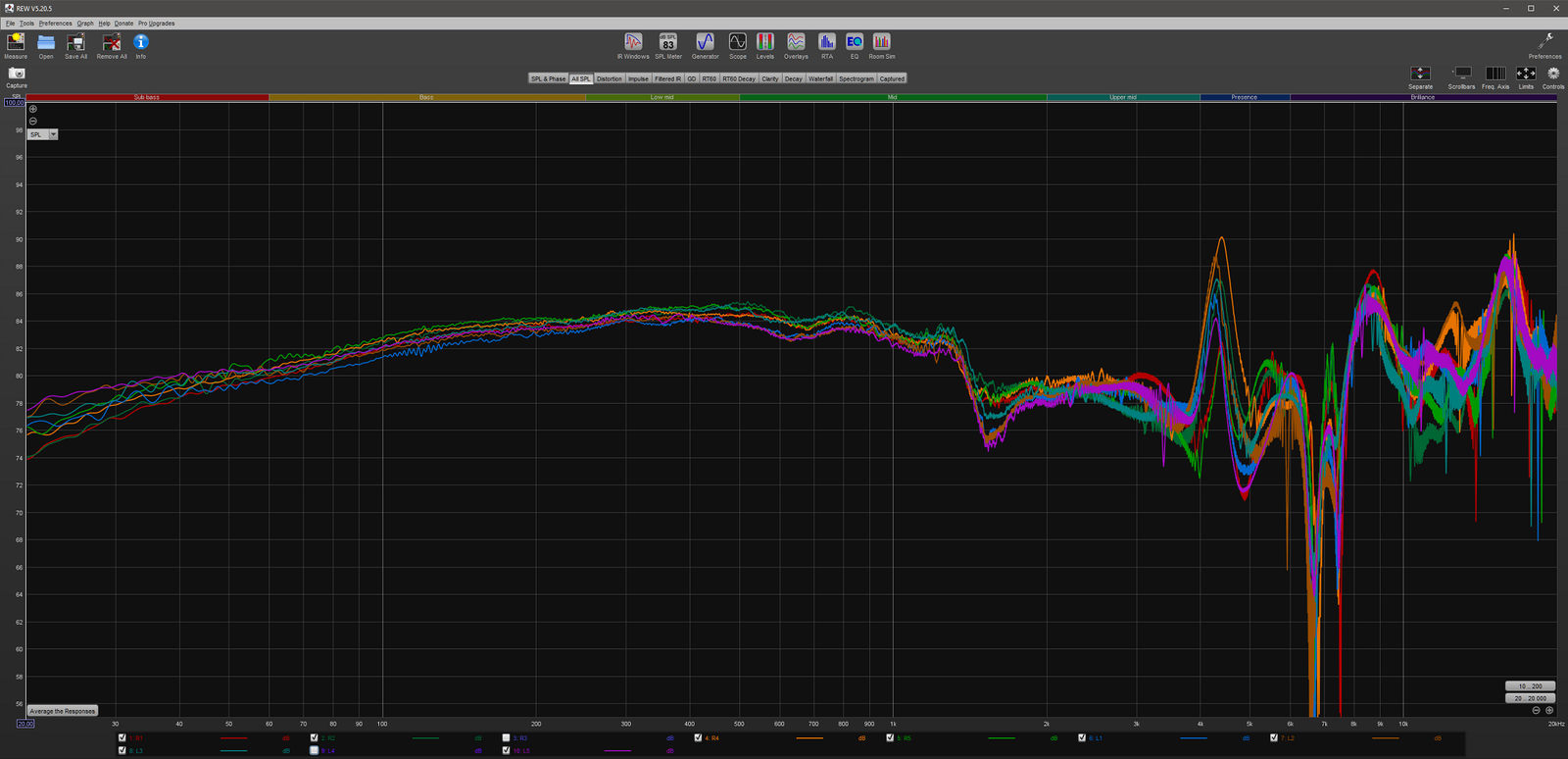Viewport: 1568px width, 759px height.
Task: Show the RTA window
Action: [827, 42]
